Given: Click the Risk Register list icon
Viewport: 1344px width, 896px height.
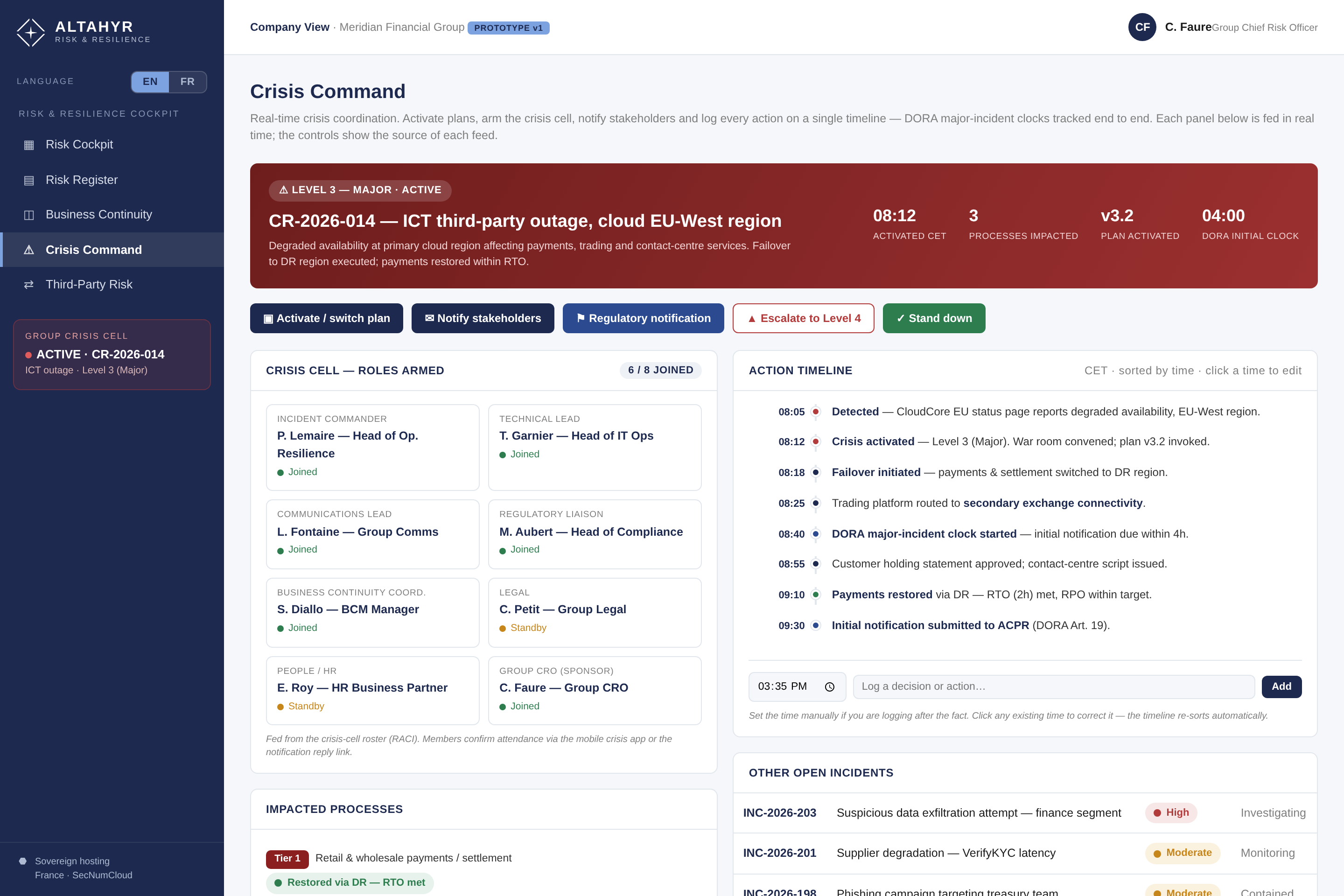Looking at the screenshot, I should [29, 180].
